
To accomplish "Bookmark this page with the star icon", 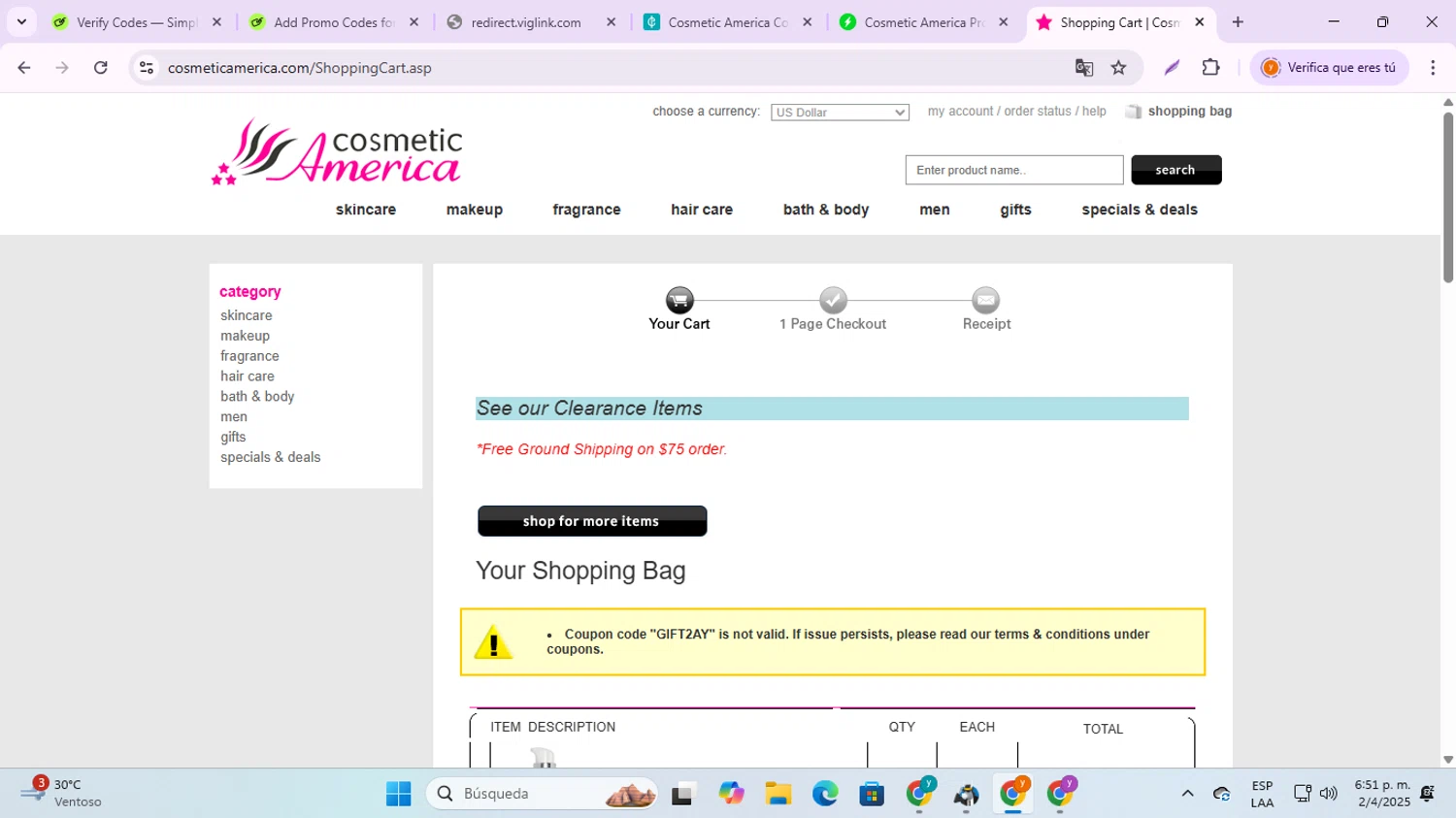I will click(x=1119, y=68).
